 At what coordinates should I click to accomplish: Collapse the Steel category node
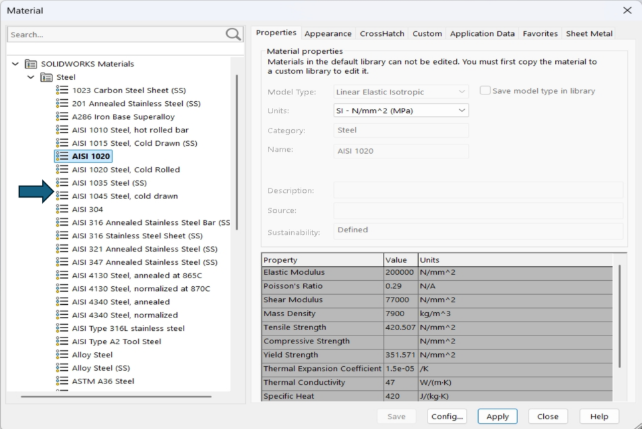click(x=31, y=77)
